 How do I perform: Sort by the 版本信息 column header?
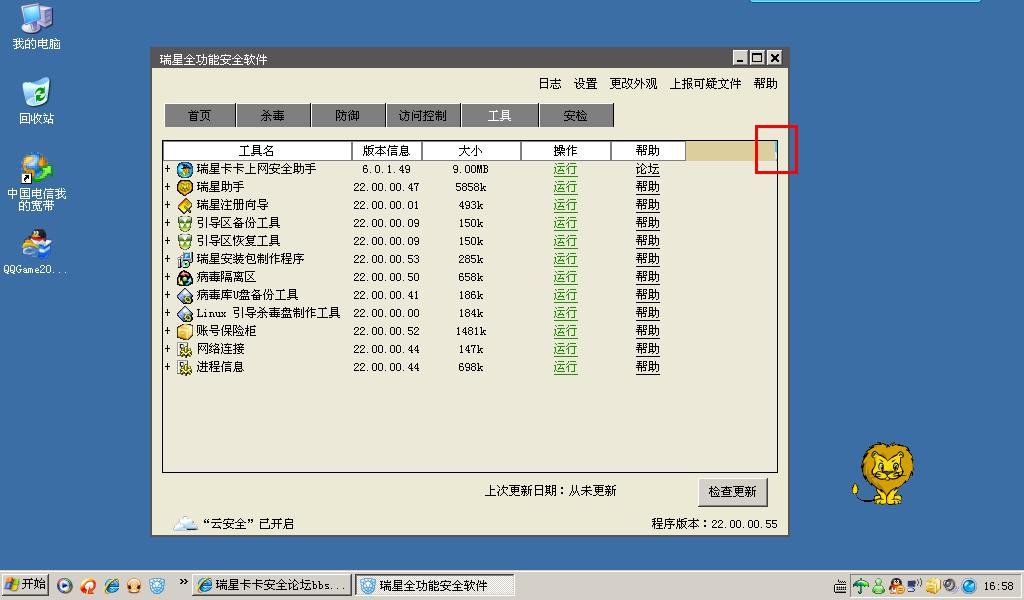point(387,151)
